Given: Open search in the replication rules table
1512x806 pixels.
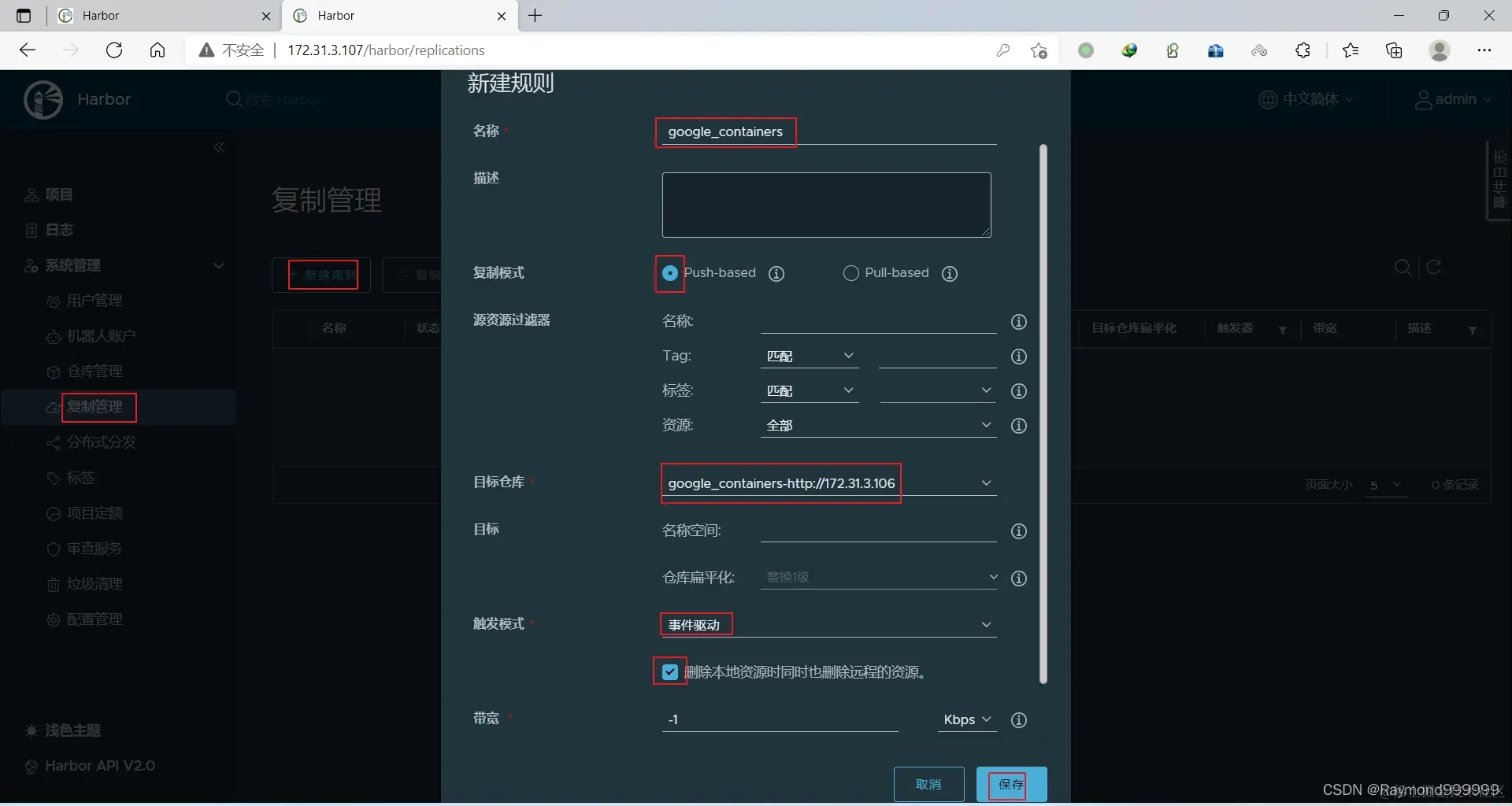Looking at the screenshot, I should (1403, 268).
